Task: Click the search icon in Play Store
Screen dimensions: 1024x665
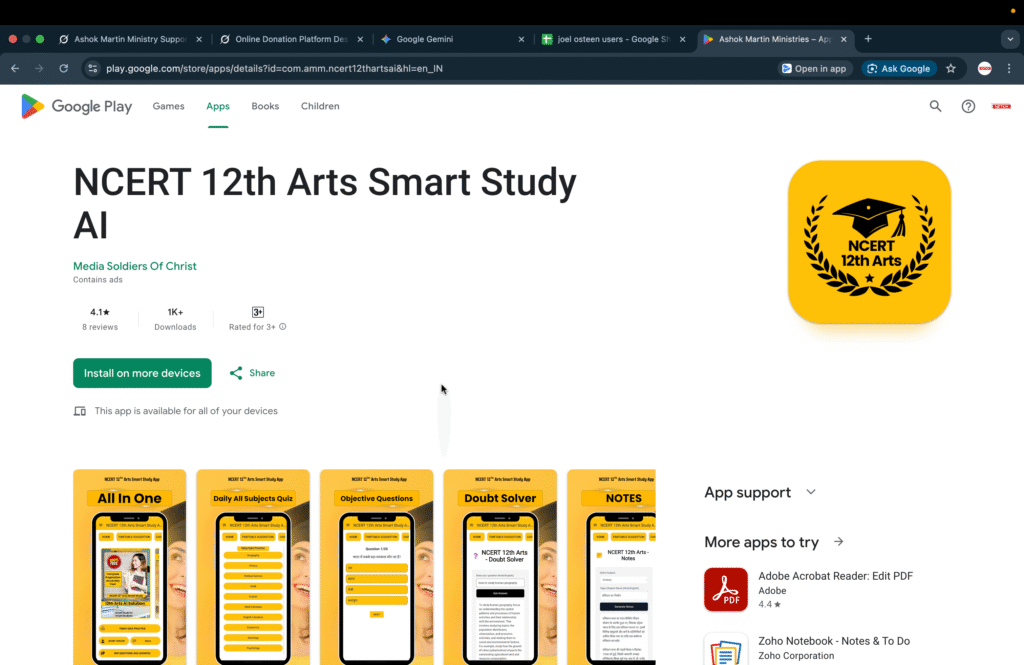Action: coord(935,106)
